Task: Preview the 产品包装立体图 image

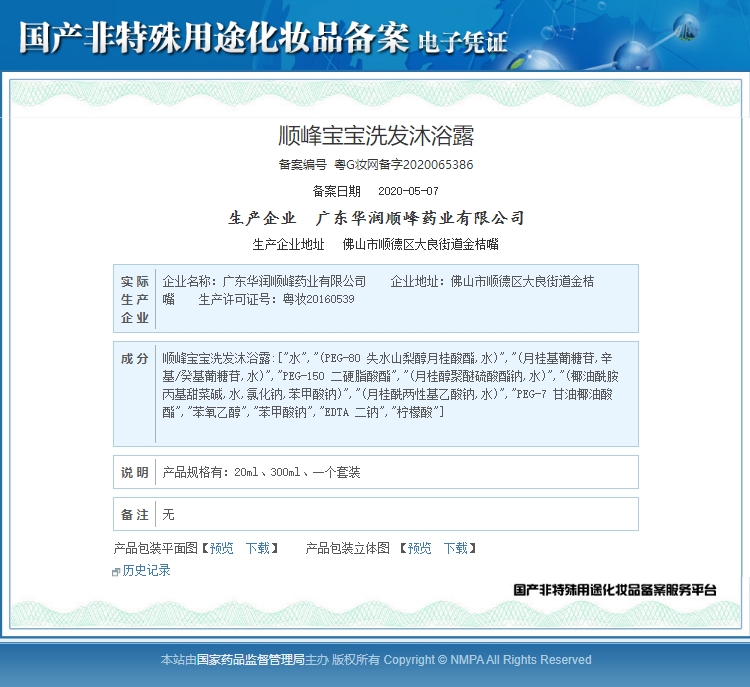Action: click(x=419, y=548)
